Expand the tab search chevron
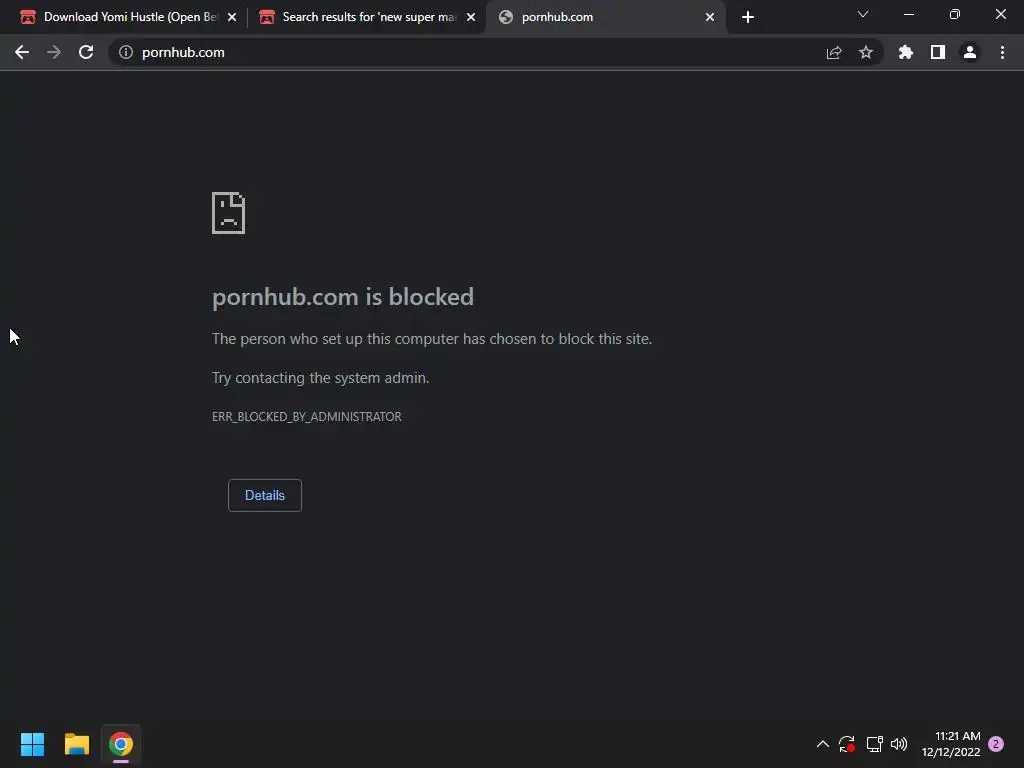The width and height of the screenshot is (1024, 768). [x=863, y=14]
